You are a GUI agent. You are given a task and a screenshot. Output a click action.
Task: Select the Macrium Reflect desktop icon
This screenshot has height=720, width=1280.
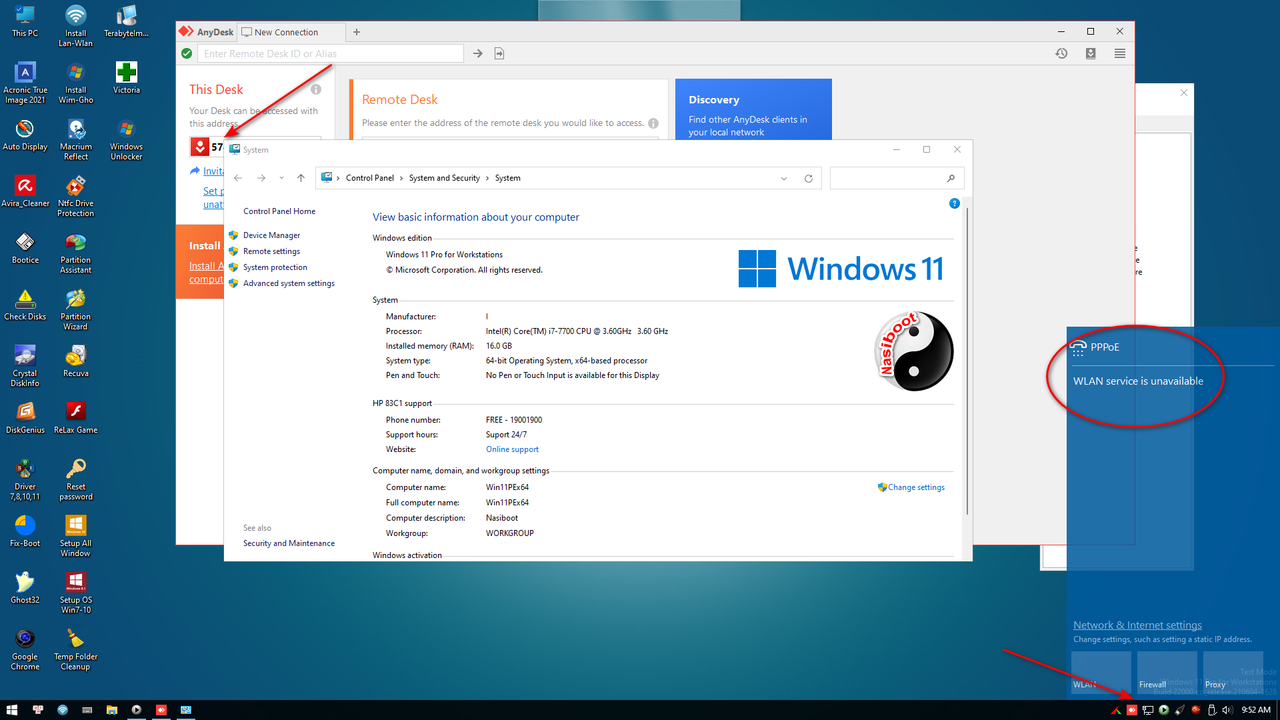(x=76, y=139)
